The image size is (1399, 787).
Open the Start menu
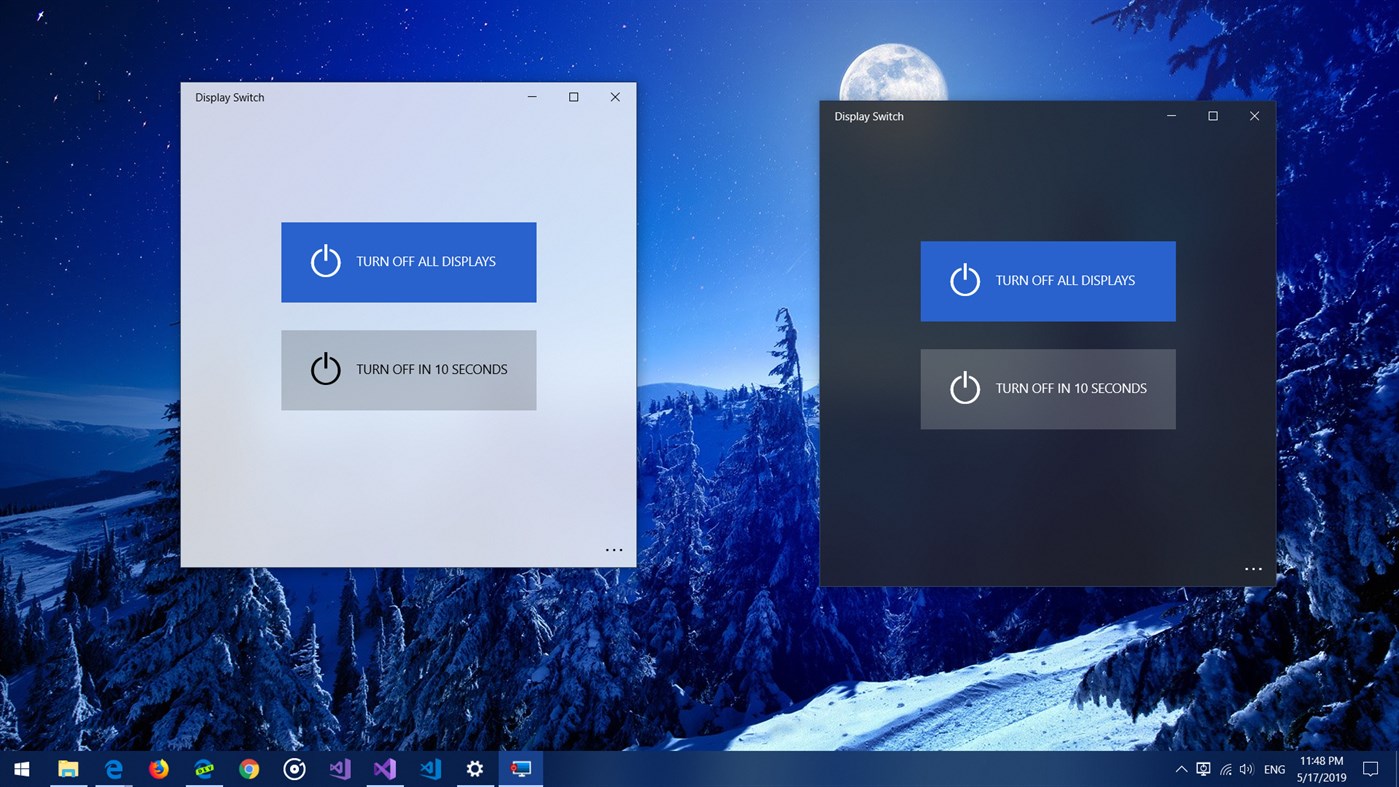[20, 769]
